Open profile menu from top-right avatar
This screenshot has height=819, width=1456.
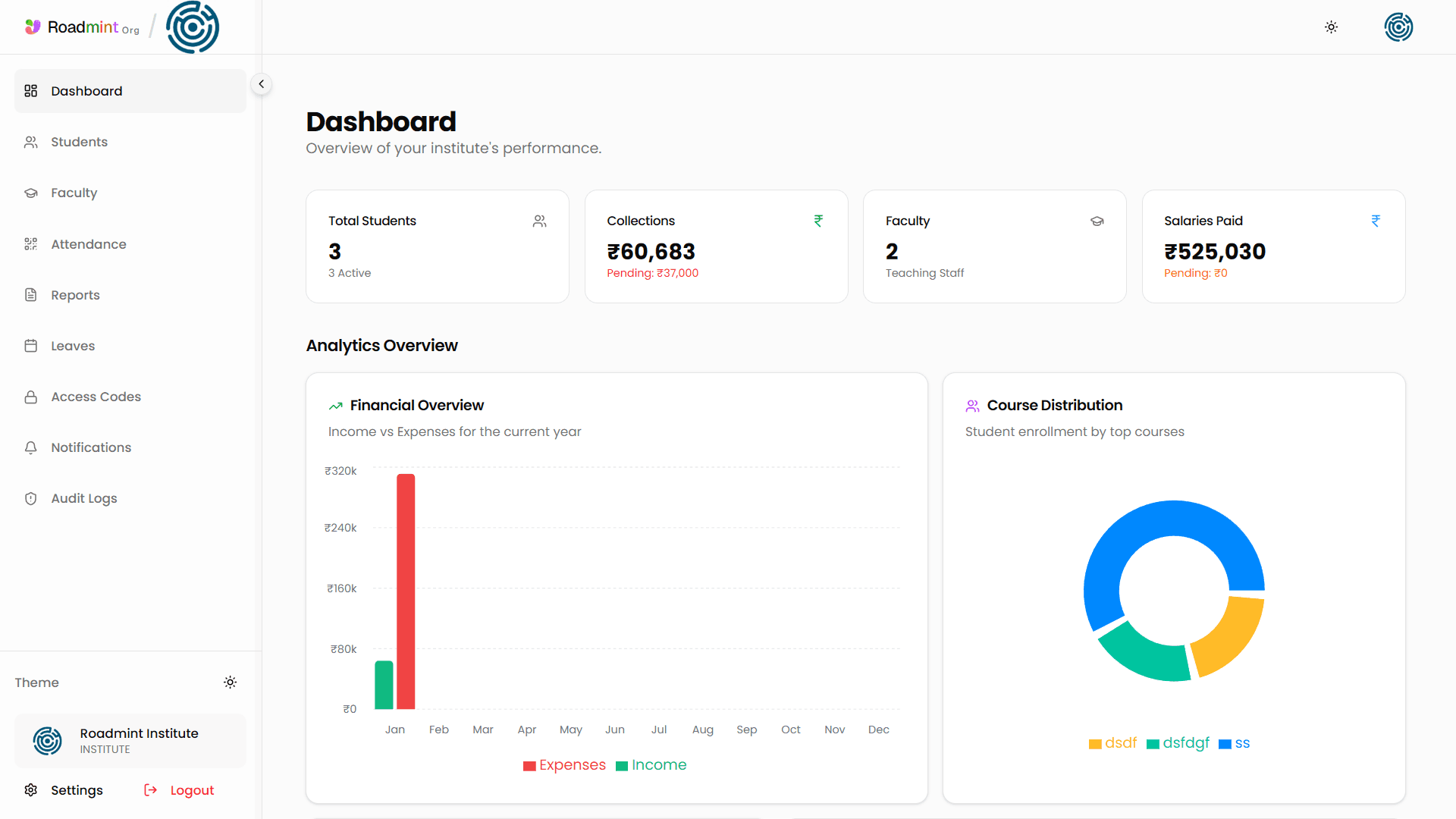point(1398,27)
